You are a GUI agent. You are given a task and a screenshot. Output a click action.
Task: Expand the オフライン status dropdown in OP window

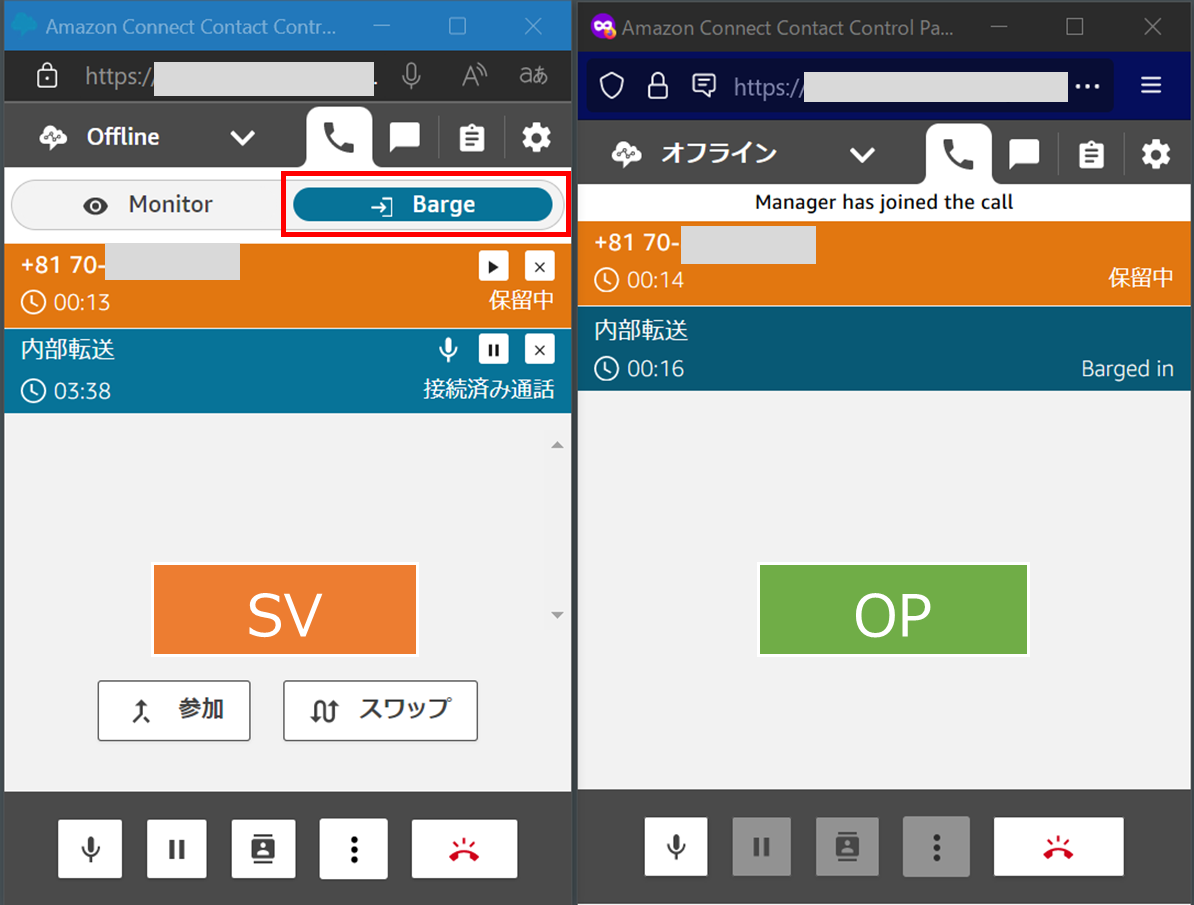(862, 155)
